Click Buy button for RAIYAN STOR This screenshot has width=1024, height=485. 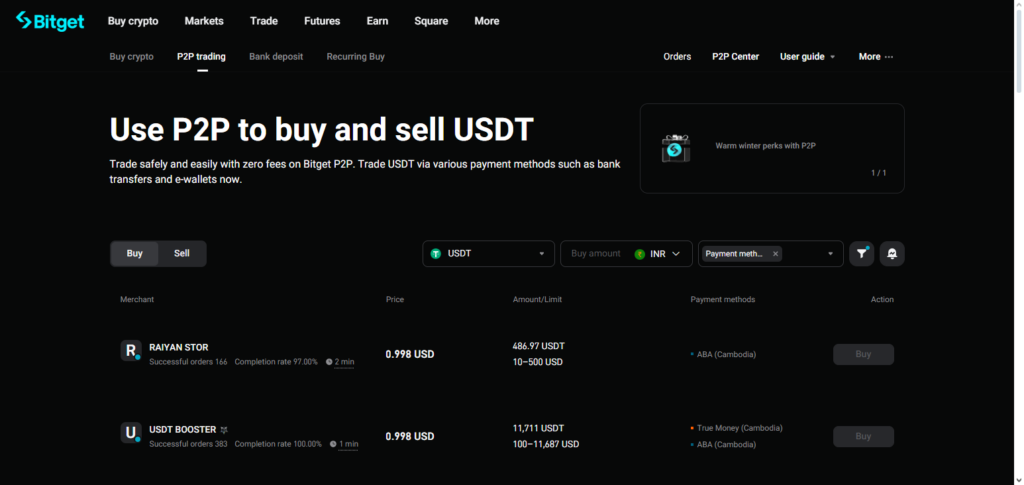point(863,354)
